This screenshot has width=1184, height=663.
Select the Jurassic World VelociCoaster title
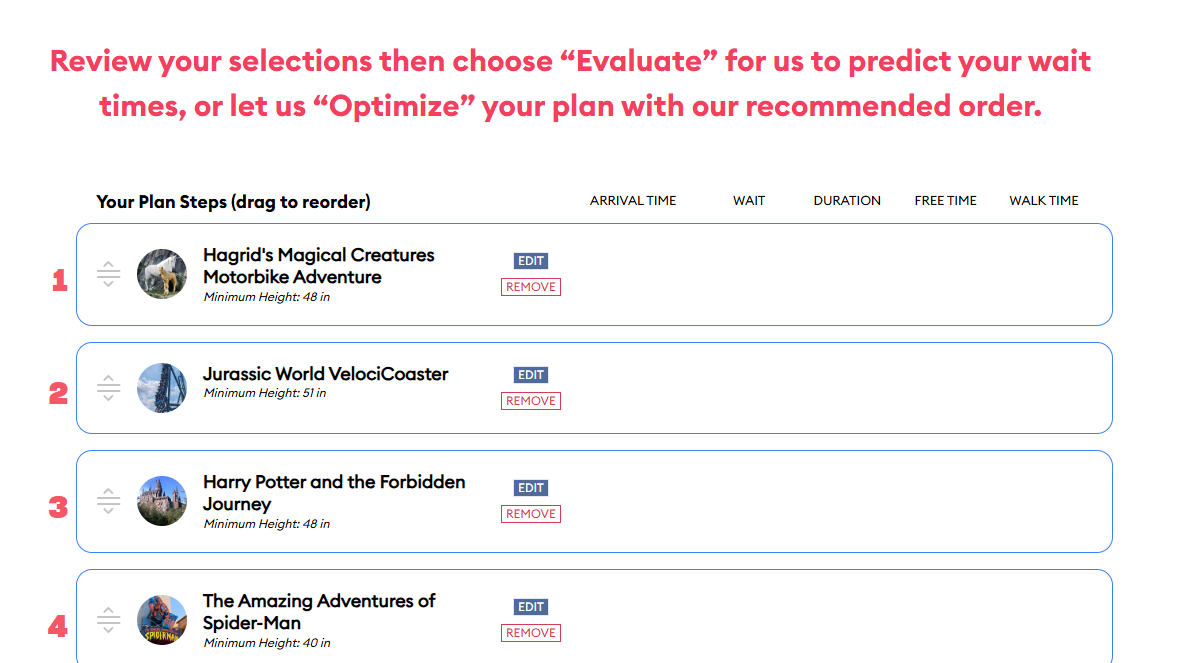pos(325,374)
